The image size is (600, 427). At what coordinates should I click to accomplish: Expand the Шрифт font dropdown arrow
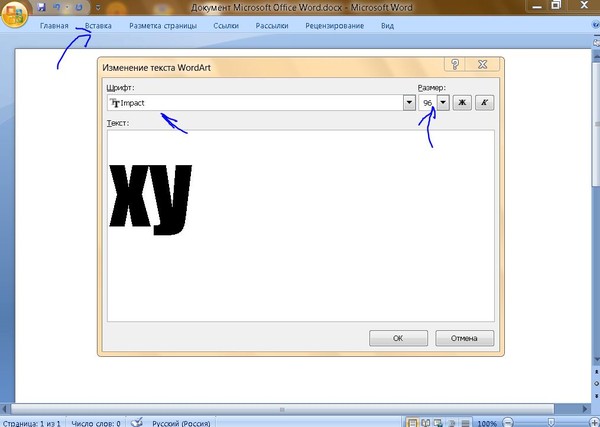click(409, 103)
